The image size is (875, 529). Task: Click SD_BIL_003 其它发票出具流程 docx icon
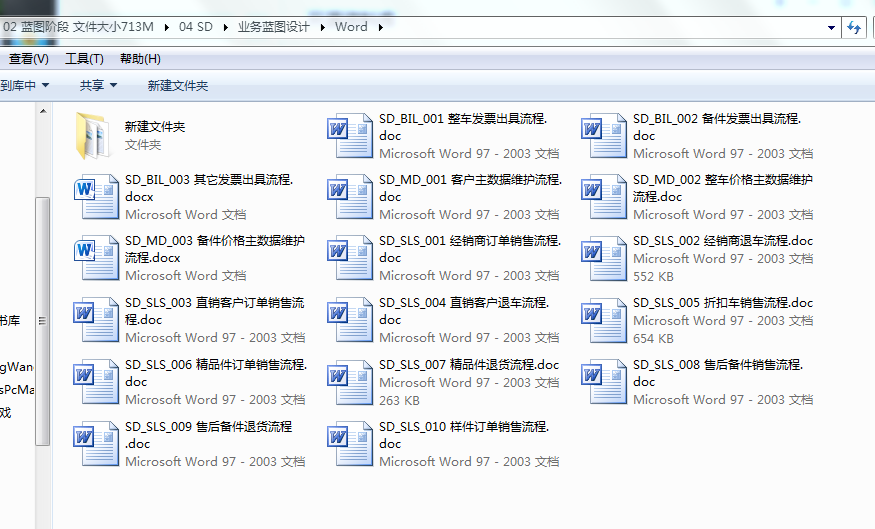96,197
